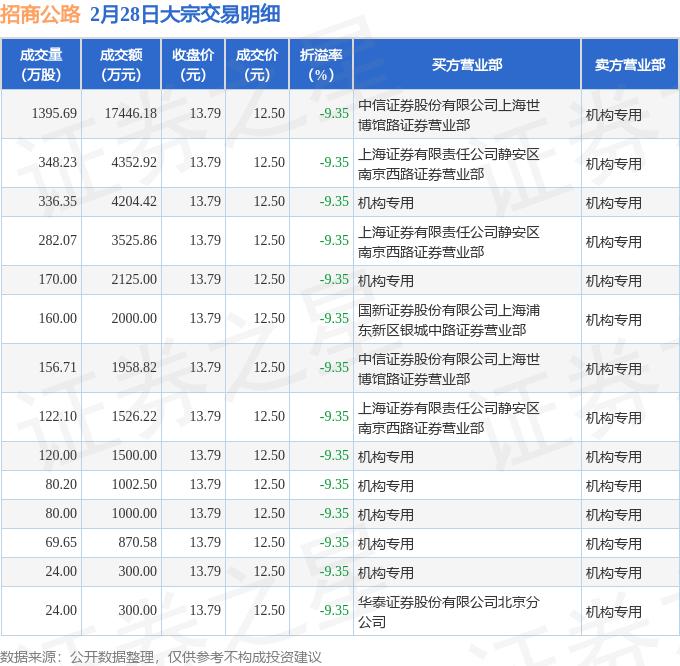Click discount rate -9.35 in the 1395.69 row
The width and height of the screenshot is (680, 666).
(x=334, y=114)
